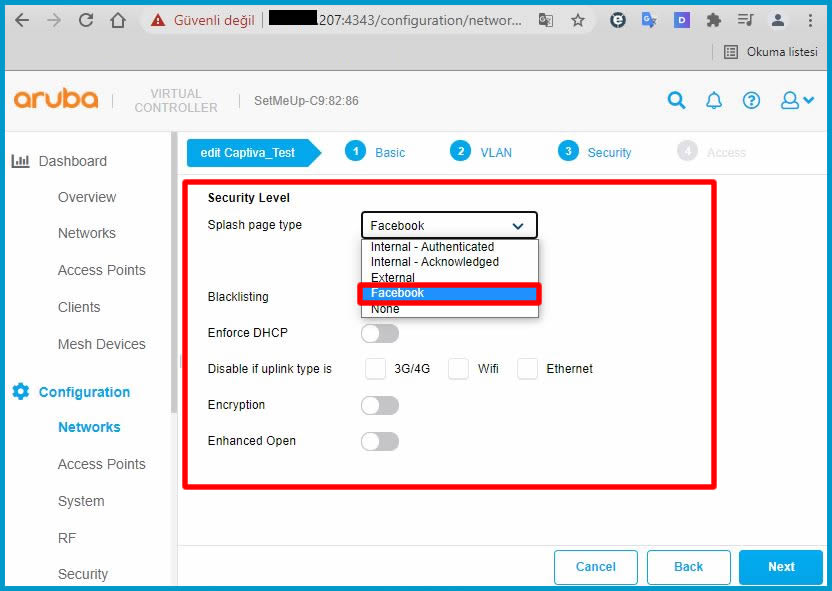Check the 3G/4G uplink checkbox
832x591 pixels.
(x=375, y=369)
